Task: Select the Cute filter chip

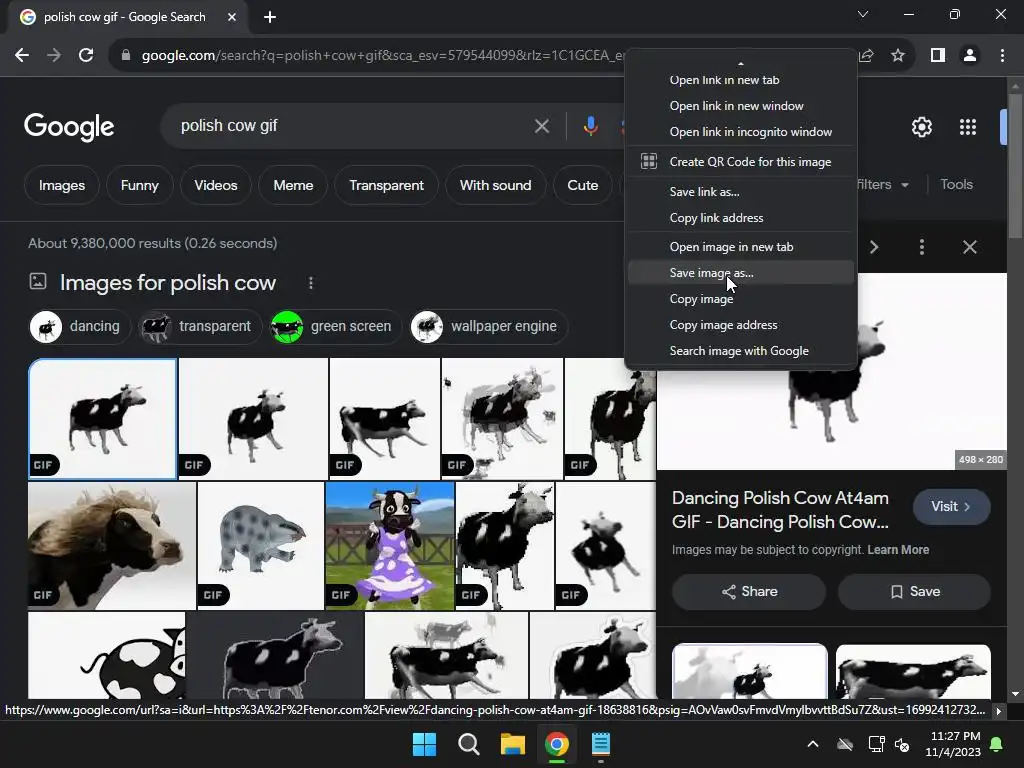Action: click(x=583, y=185)
